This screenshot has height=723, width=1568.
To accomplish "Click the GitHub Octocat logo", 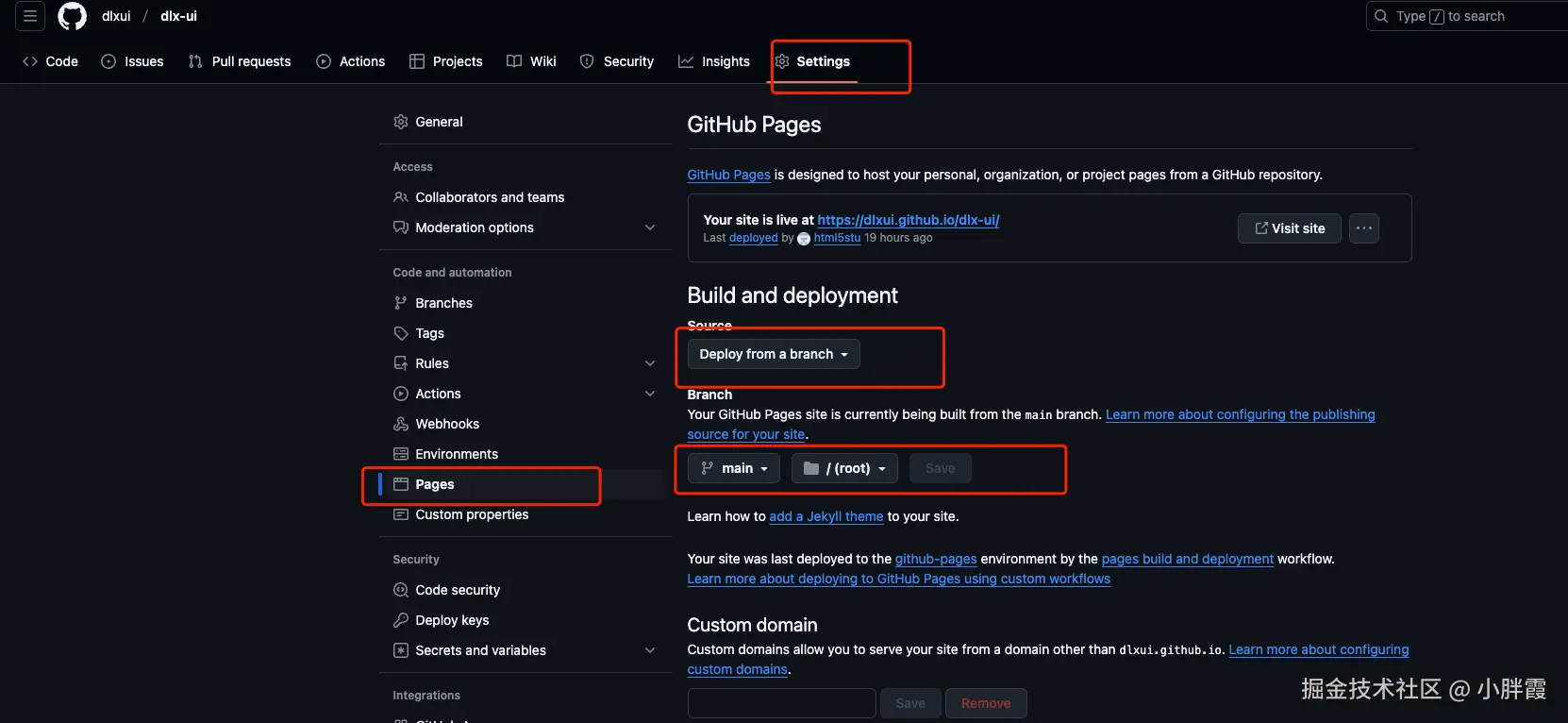I will (73, 16).
